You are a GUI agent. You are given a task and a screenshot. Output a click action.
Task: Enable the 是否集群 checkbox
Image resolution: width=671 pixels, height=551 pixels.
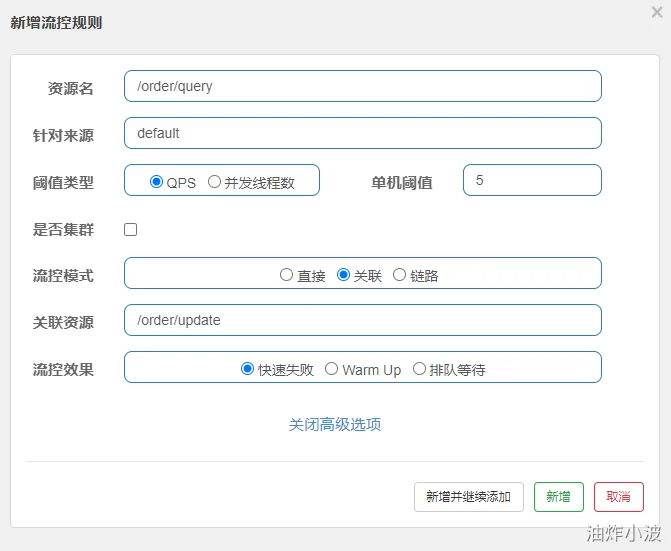130,229
